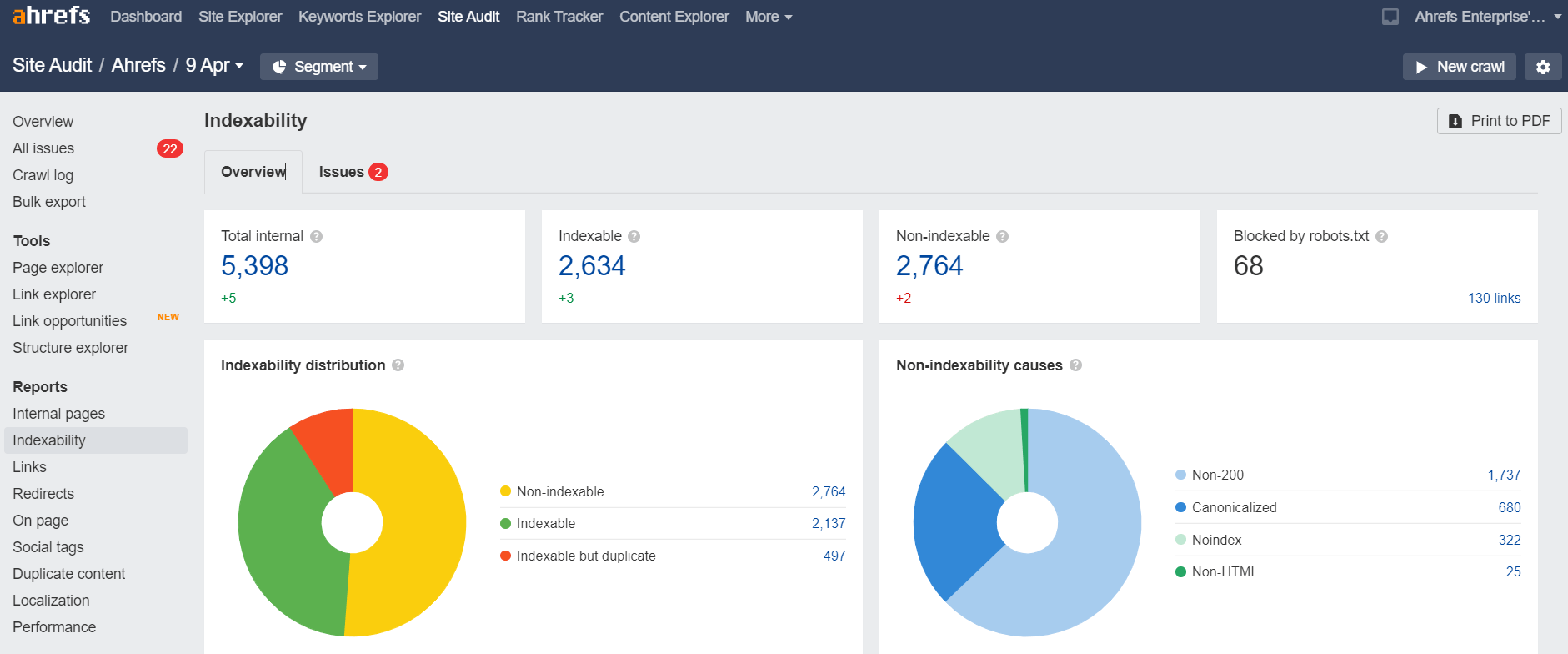Click the Print to PDF button
Image resolution: width=1568 pixels, height=654 pixels.
coord(1499,121)
